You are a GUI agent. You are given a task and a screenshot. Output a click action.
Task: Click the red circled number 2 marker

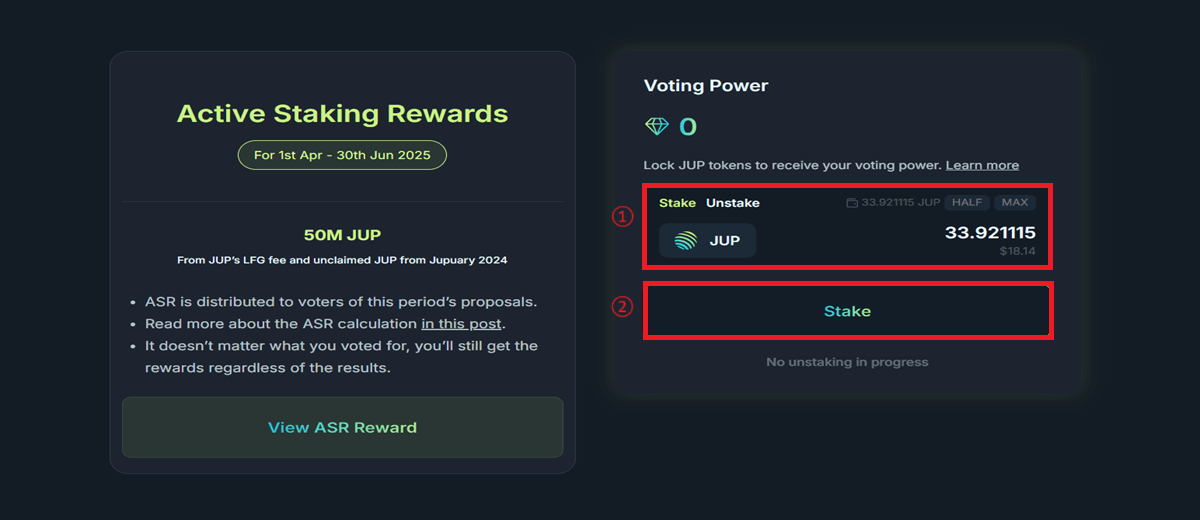pyautogui.click(x=623, y=308)
